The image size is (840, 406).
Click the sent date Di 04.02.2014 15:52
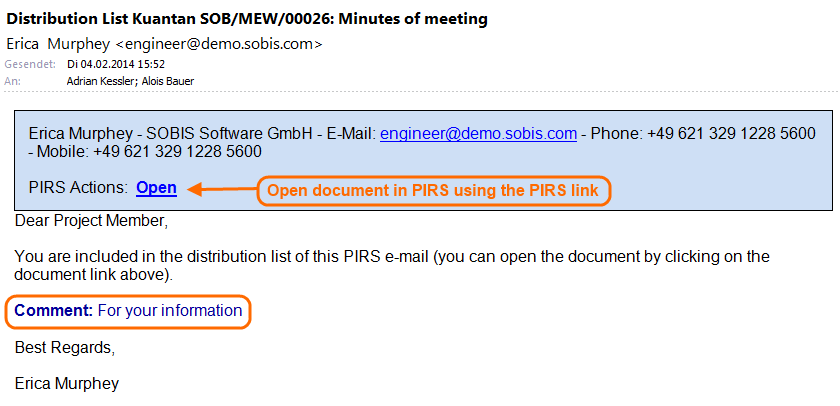(x=116, y=64)
